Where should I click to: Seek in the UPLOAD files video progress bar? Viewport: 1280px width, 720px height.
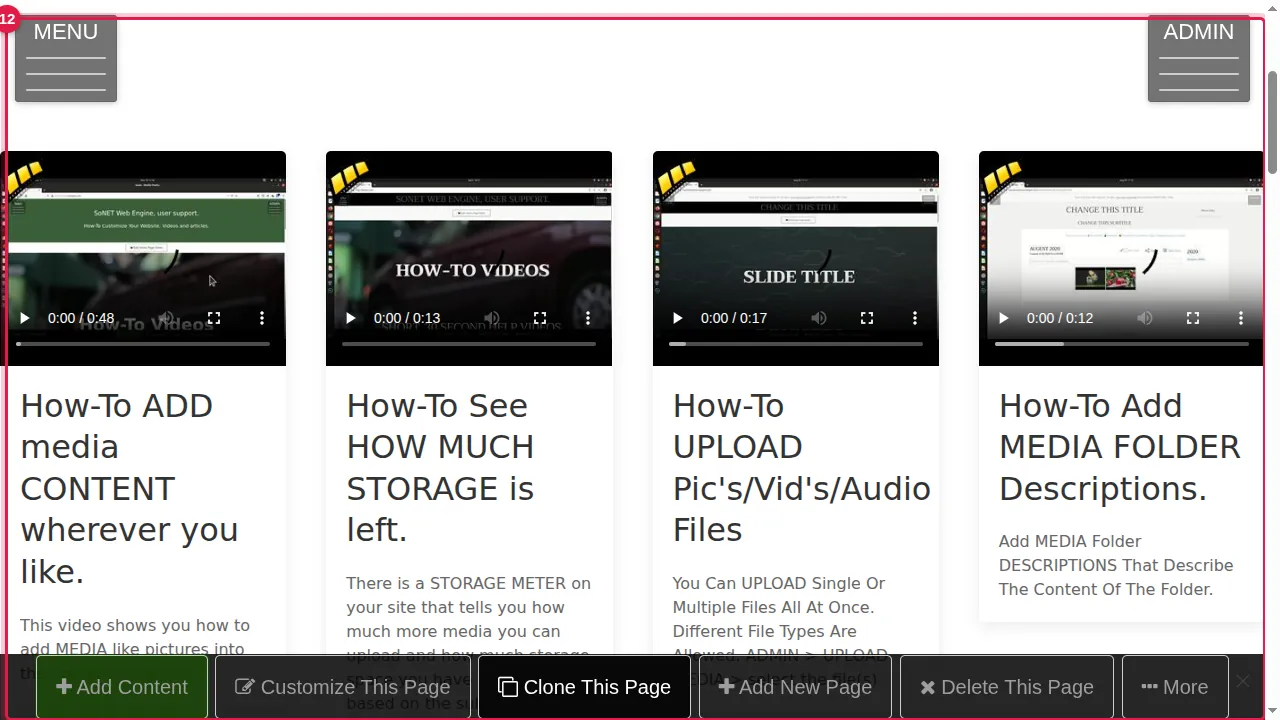point(796,344)
